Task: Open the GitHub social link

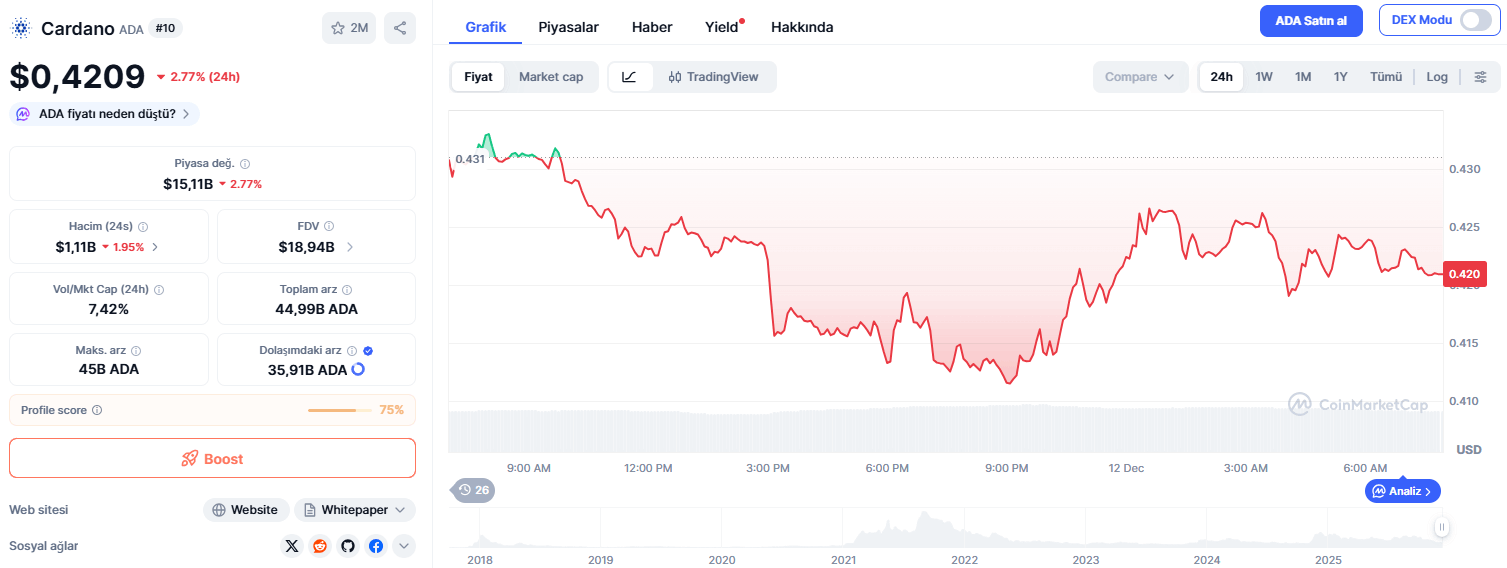Action: tap(348, 546)
